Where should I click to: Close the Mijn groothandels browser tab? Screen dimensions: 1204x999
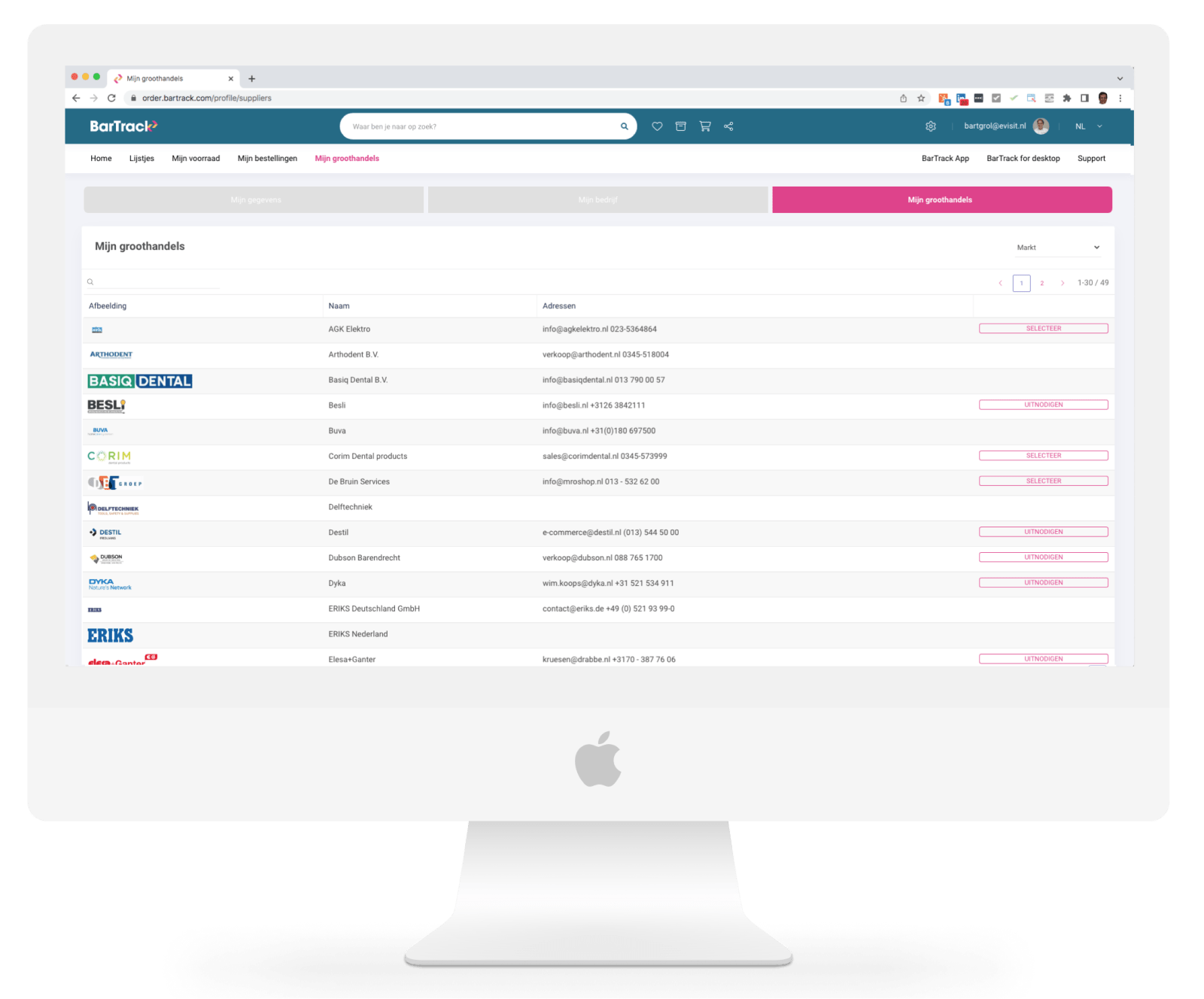point(231,78)
